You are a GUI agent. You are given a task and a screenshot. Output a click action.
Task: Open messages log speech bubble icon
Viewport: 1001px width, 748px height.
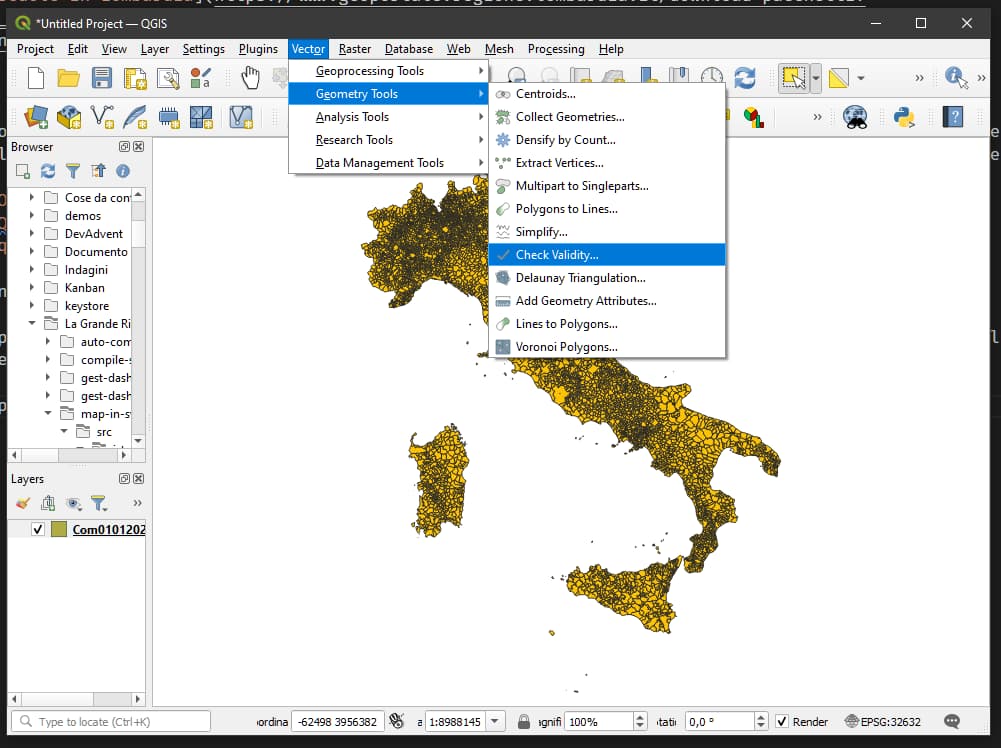(x=952, y=722)
